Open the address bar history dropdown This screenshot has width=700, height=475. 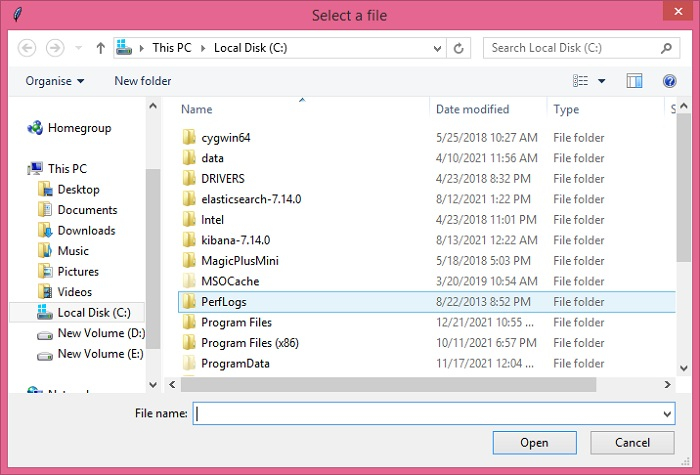click(437, 48)
